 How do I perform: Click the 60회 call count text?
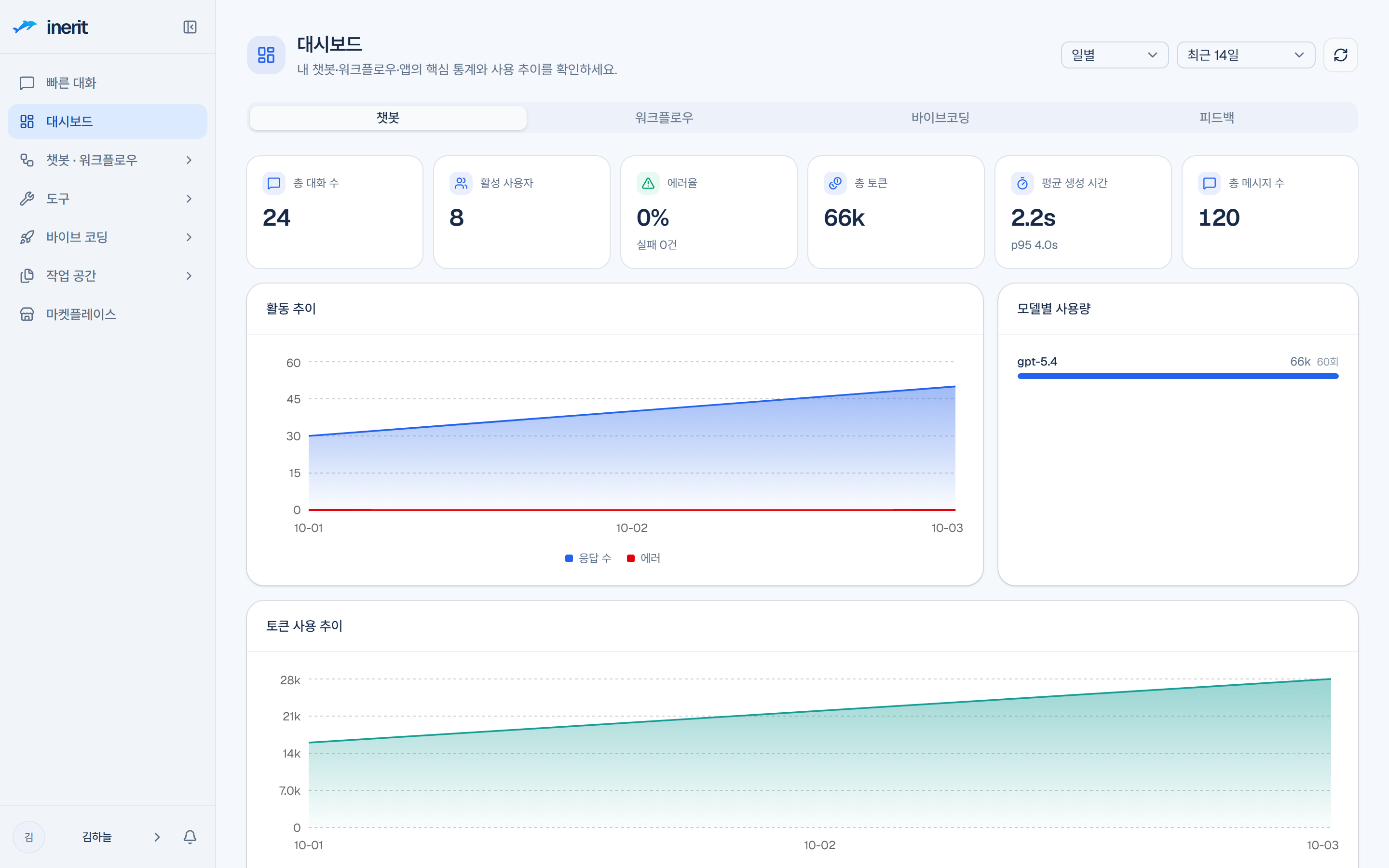coord(1328,362)
